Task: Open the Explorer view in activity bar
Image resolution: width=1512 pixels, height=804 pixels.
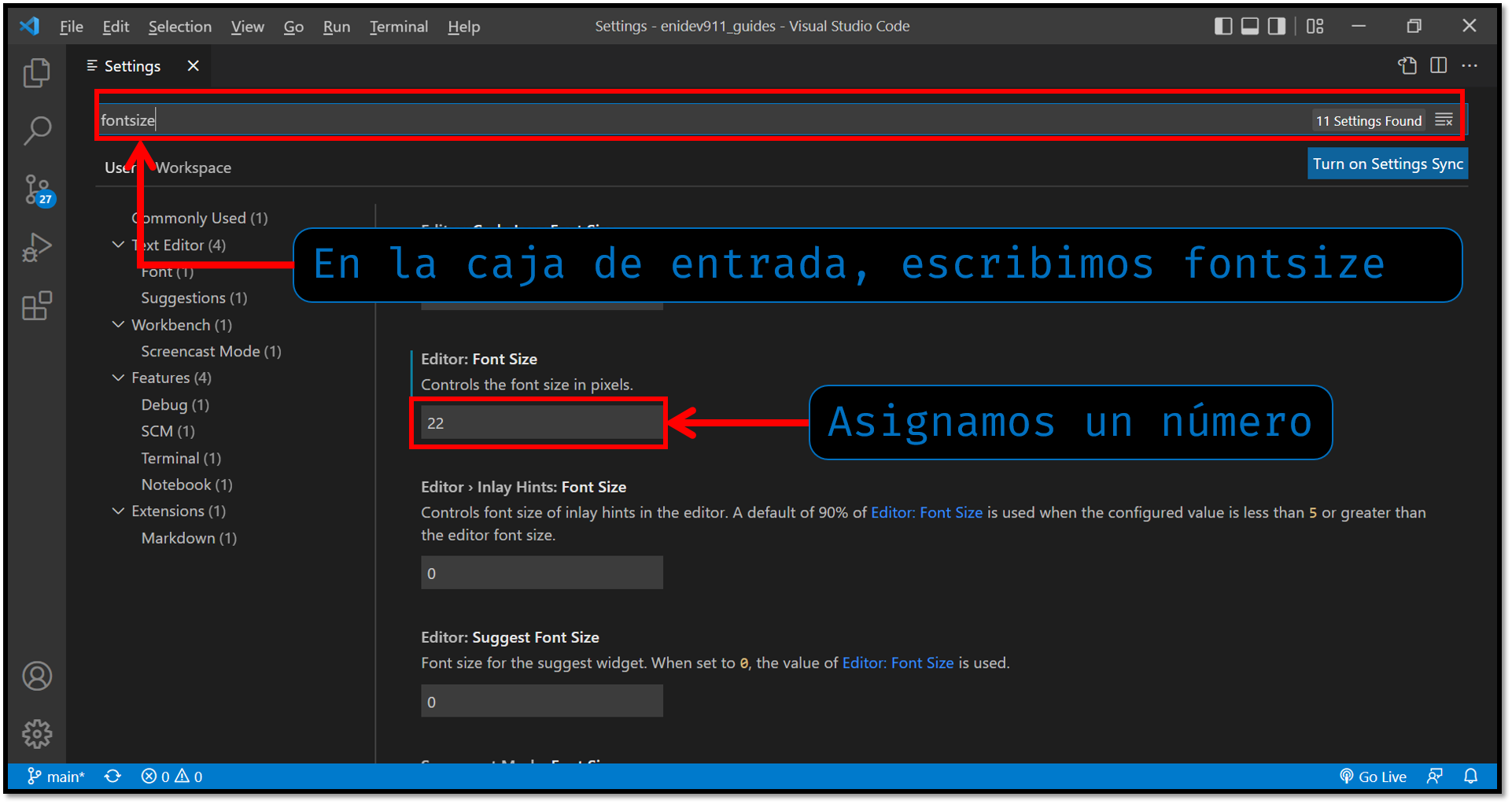Action: [36, 73]
